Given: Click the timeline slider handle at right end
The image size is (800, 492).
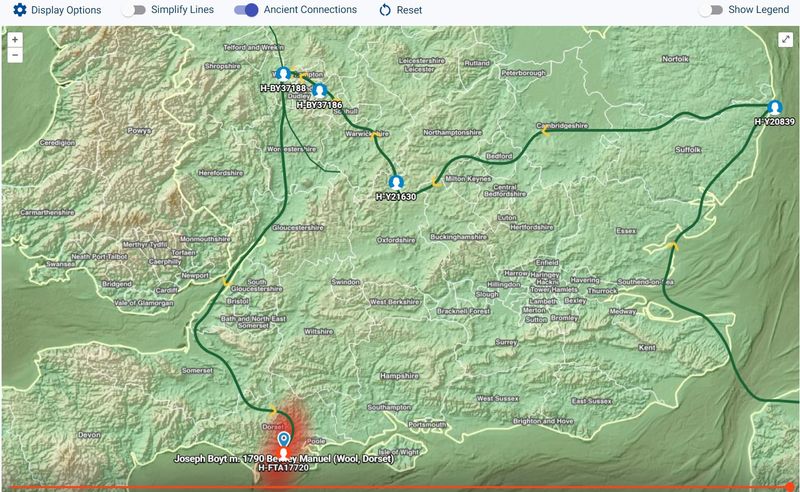Looking at the screenshot, I should [791, 487].
